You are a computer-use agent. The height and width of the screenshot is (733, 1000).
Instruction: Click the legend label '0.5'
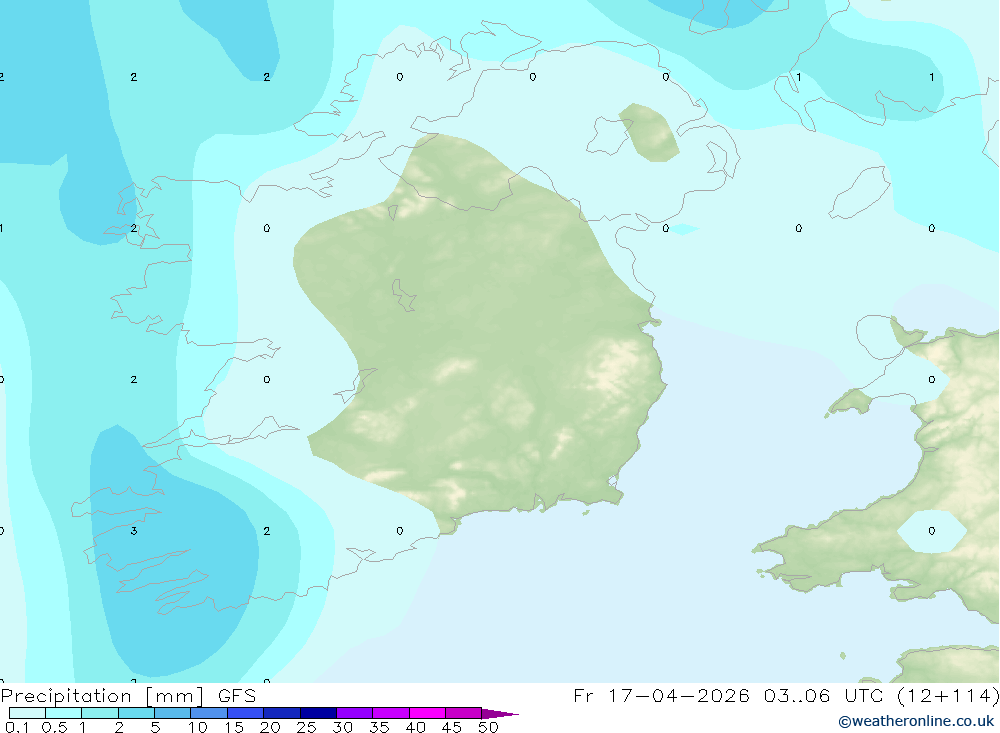point(54,727)
